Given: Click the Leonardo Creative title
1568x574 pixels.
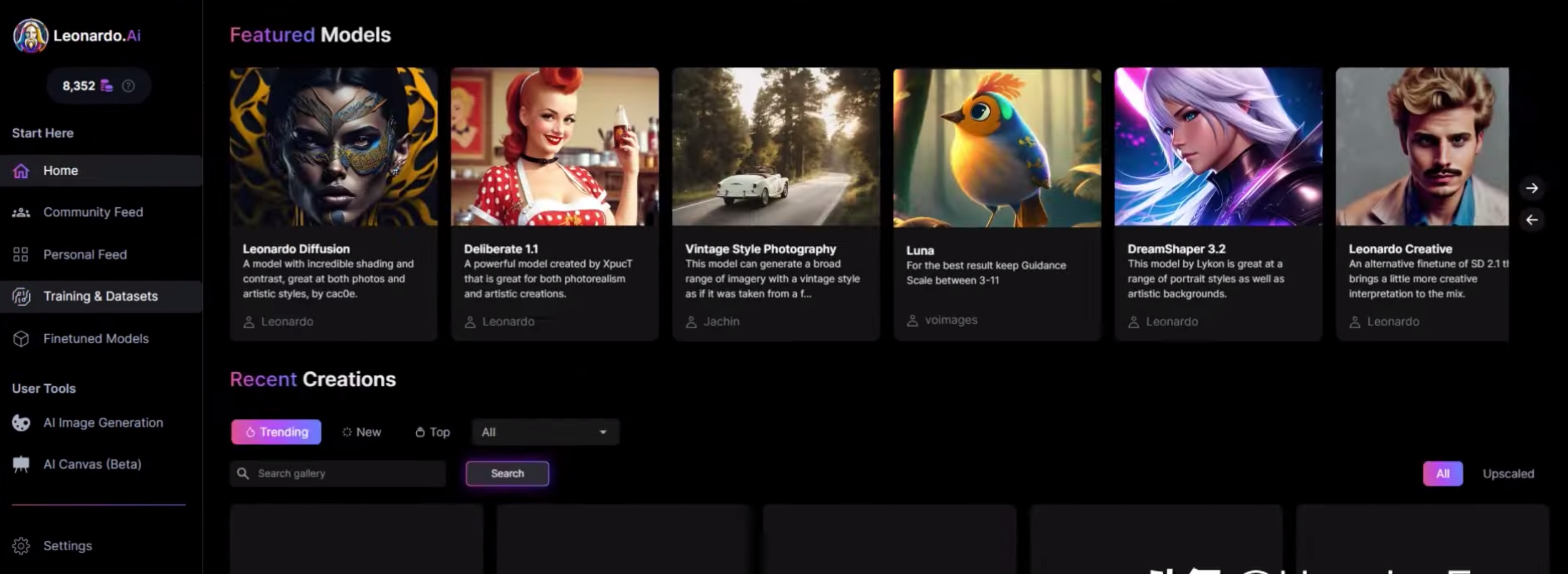Looking at the screenshot, I should coord(1401,249).
